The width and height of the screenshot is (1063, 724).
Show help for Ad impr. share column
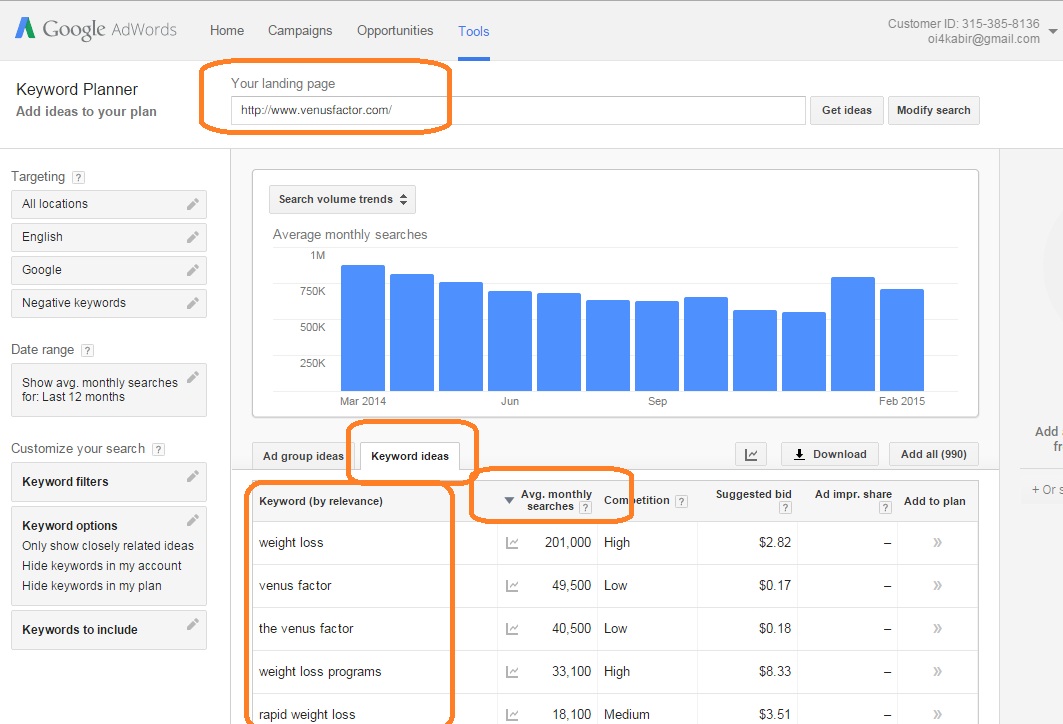[885, 508]
